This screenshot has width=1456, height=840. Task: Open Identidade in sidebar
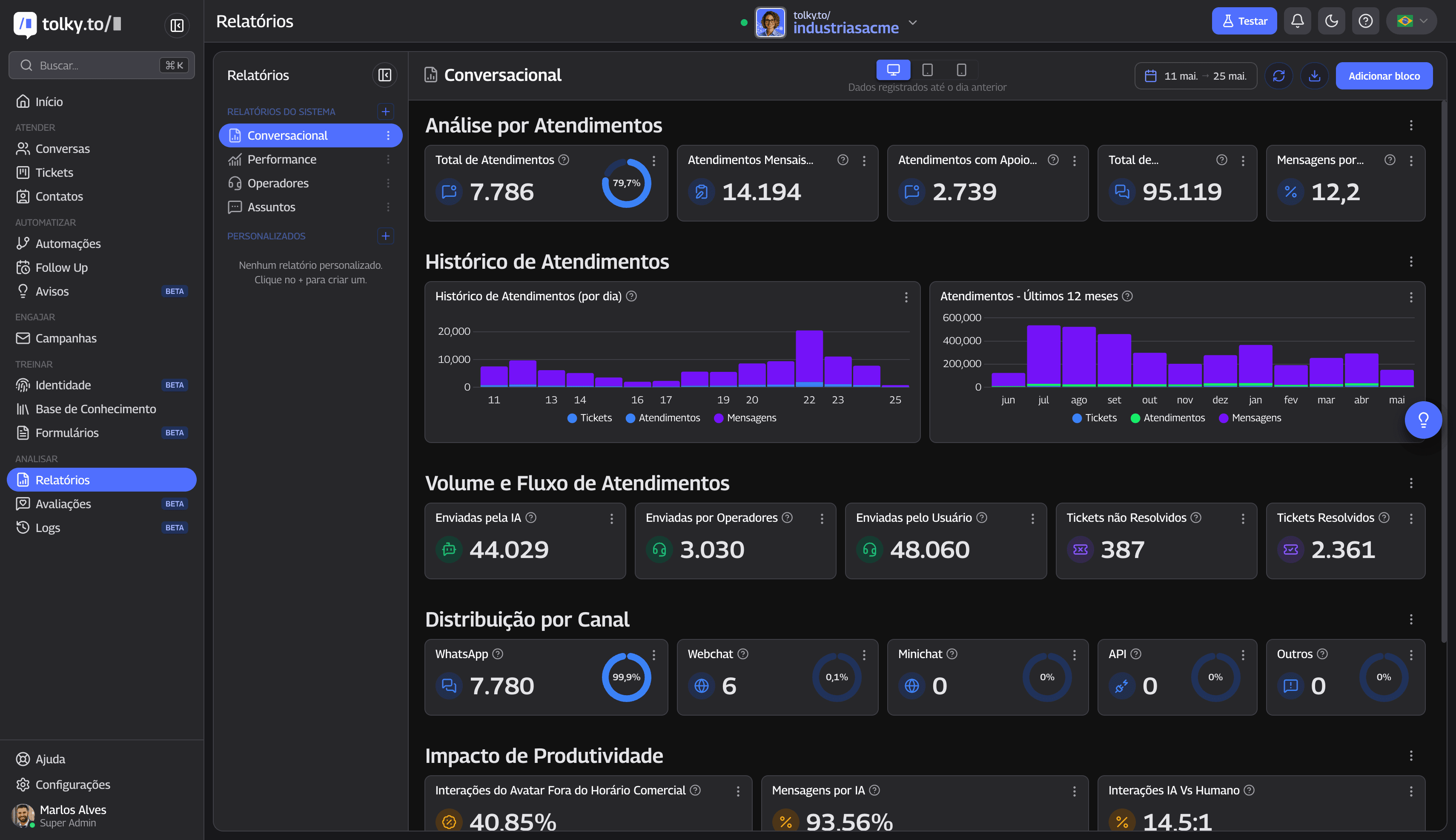point(101,385)
